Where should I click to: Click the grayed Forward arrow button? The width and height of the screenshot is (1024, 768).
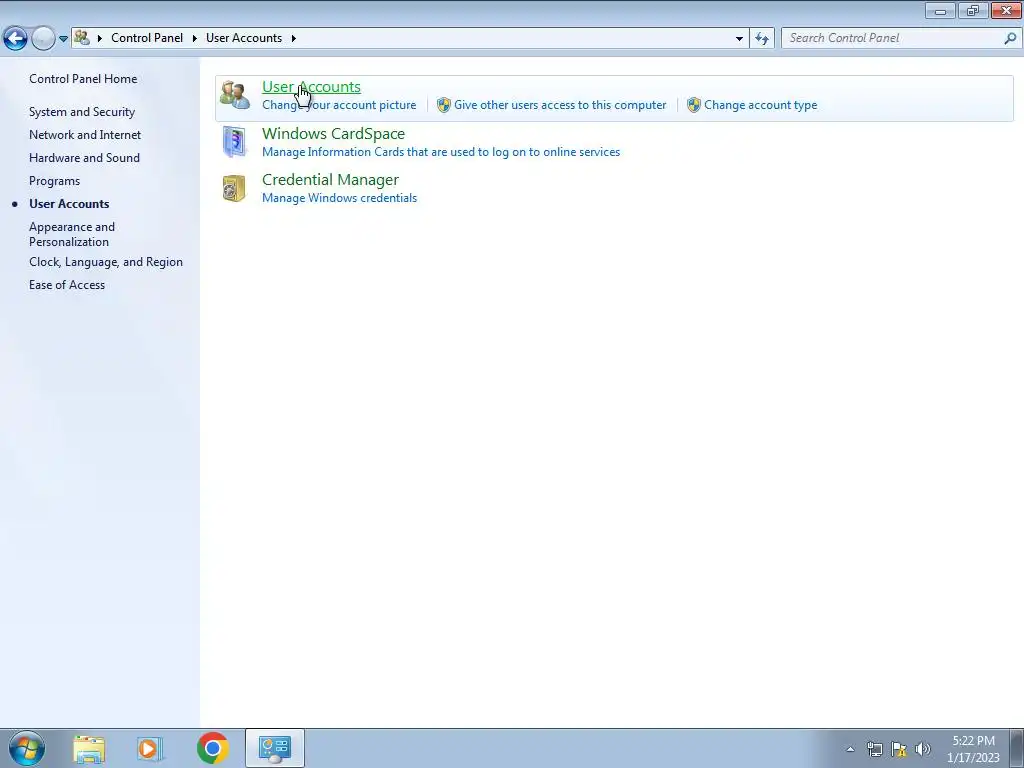click(x=43, y=39)
